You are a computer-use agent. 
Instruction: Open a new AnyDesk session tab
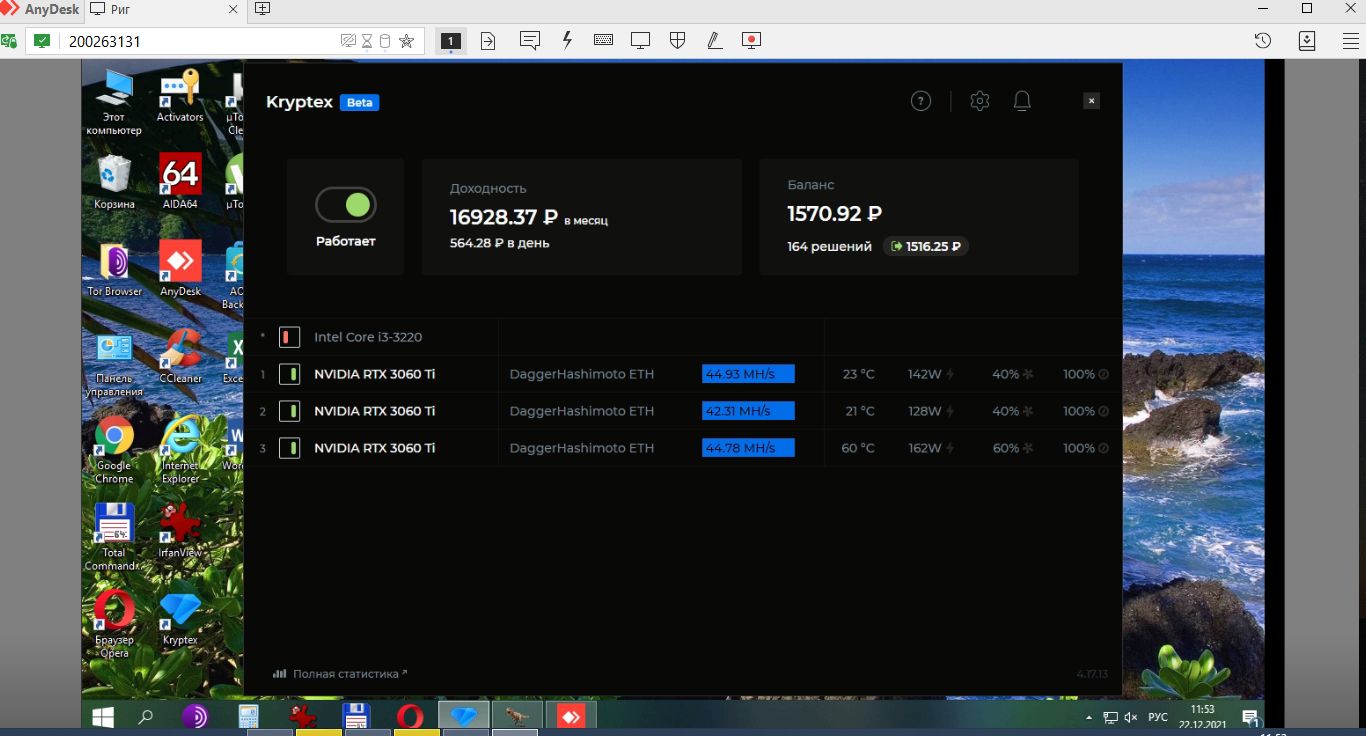262,9
